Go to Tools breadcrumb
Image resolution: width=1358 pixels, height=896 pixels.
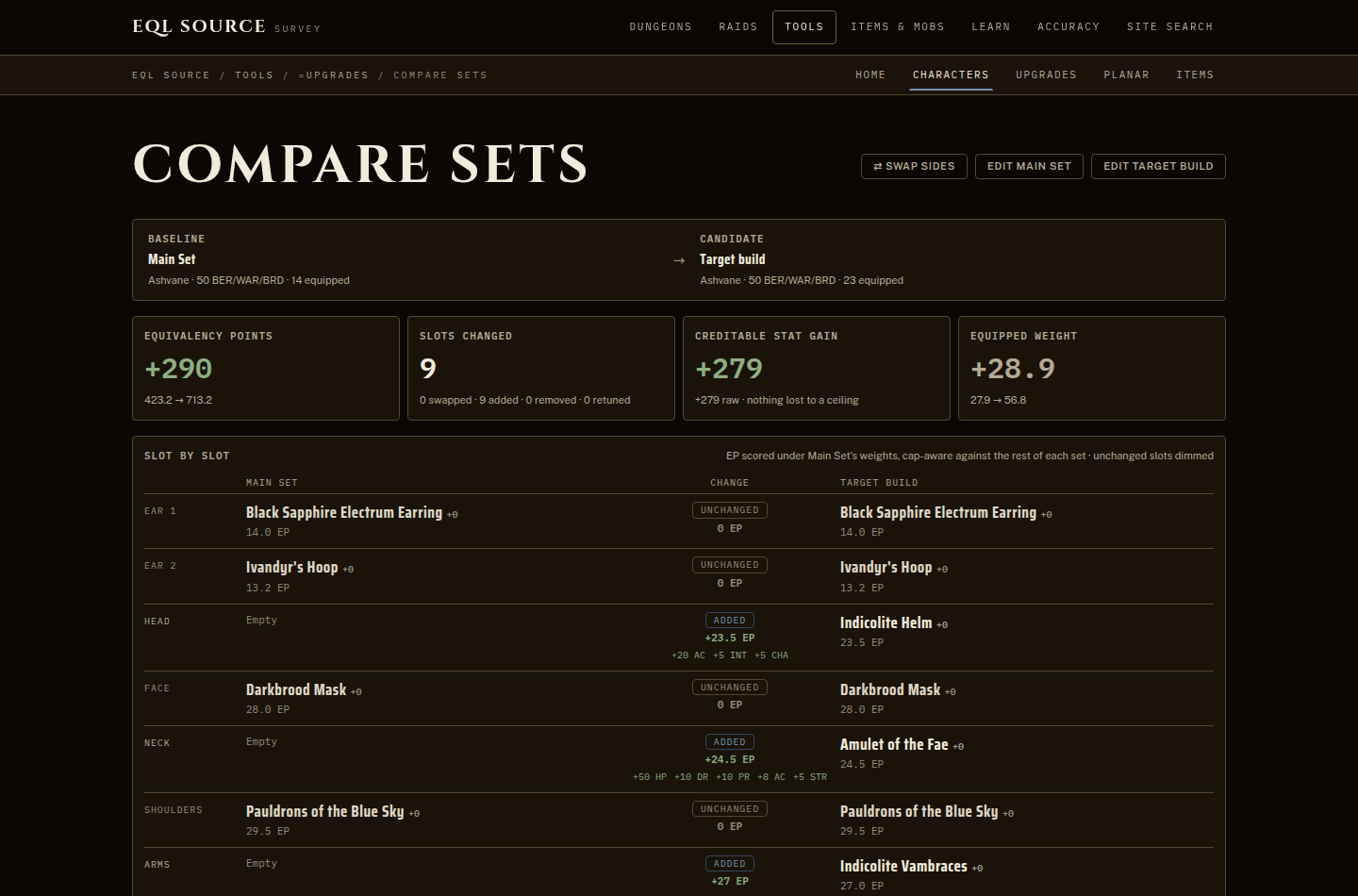[x=254, y=75]
